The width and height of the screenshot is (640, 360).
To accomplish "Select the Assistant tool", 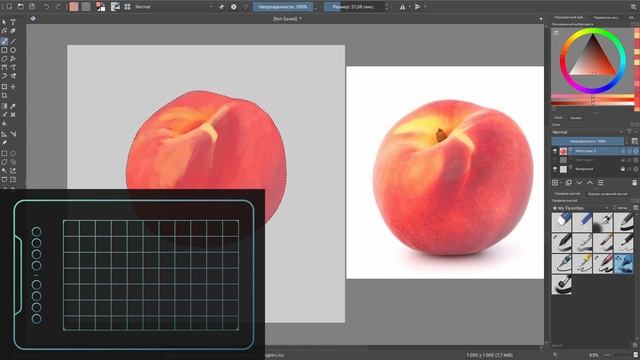I will tap(4, 134).
